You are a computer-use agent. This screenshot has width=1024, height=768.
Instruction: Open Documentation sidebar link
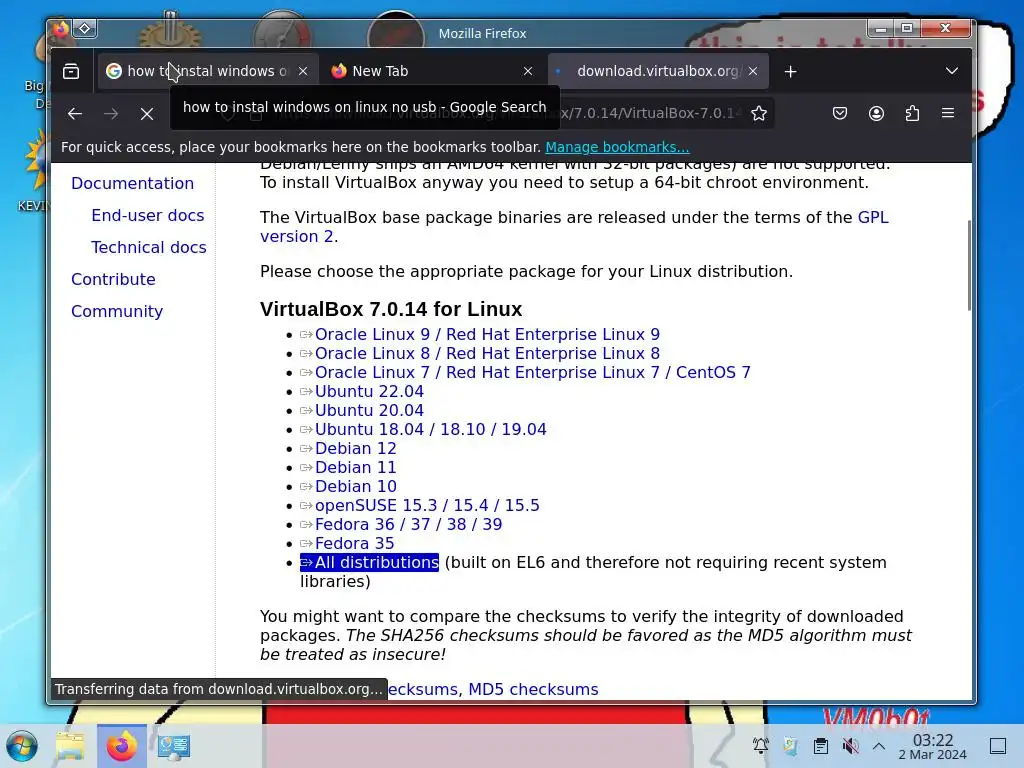click(133, 184)
